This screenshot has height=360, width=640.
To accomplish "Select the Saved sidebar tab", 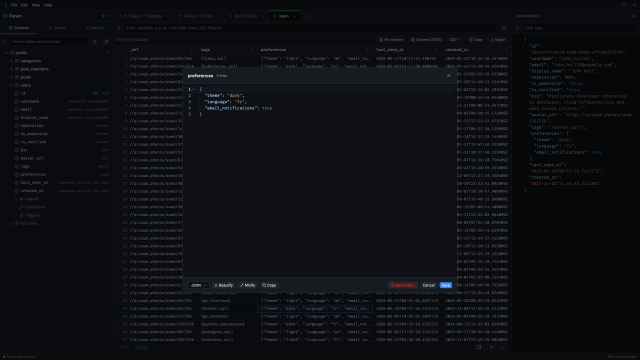I will [57, 28].
